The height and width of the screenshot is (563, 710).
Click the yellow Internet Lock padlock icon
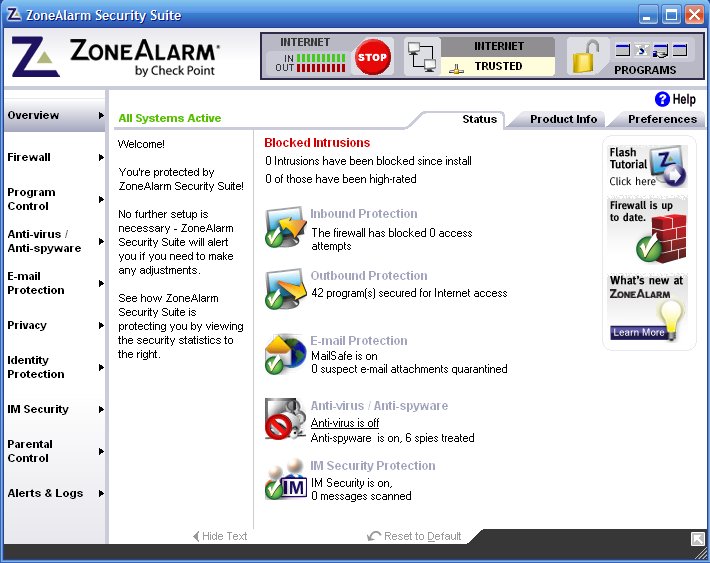(x=585, y=57)
